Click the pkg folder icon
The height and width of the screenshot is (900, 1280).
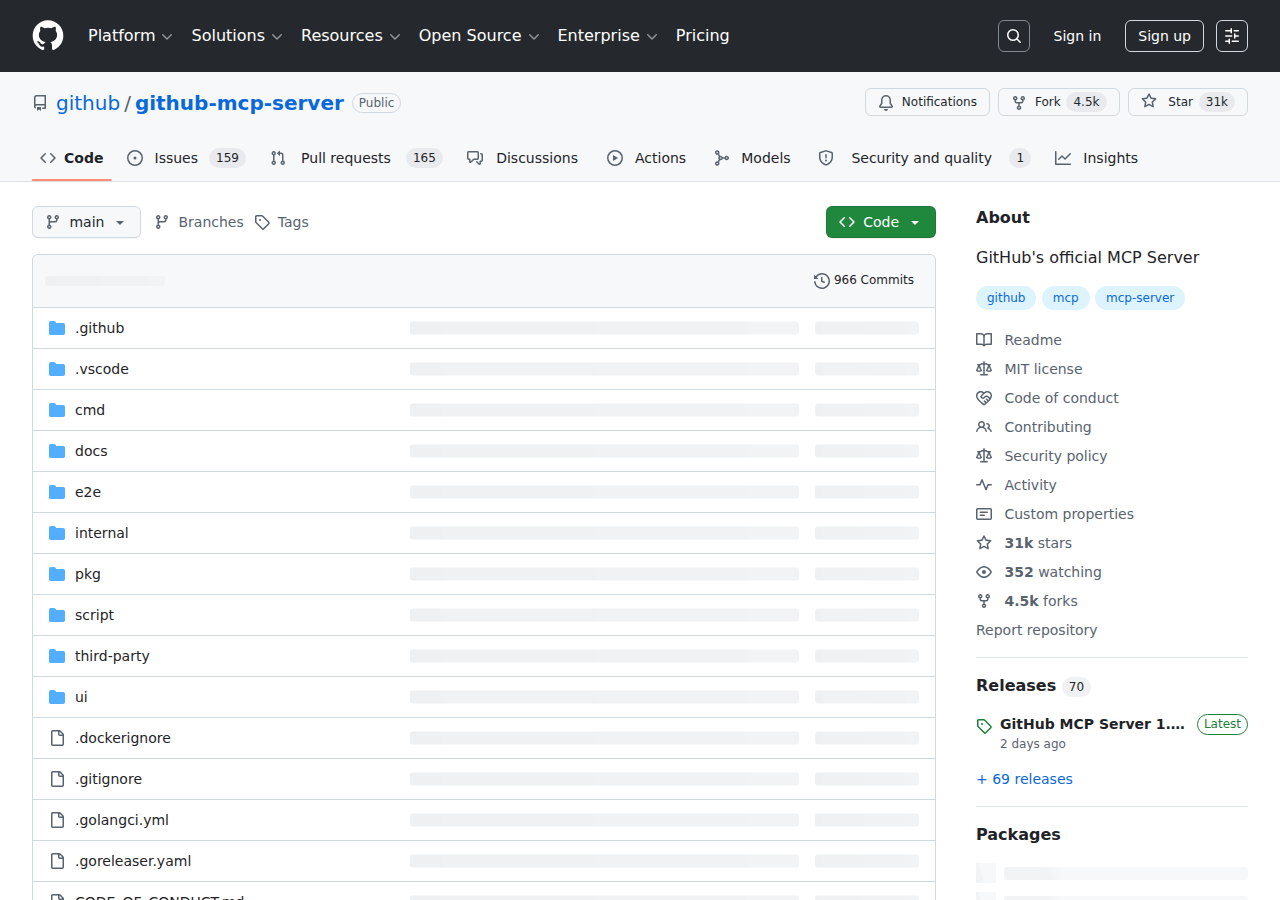click(57, 574)
